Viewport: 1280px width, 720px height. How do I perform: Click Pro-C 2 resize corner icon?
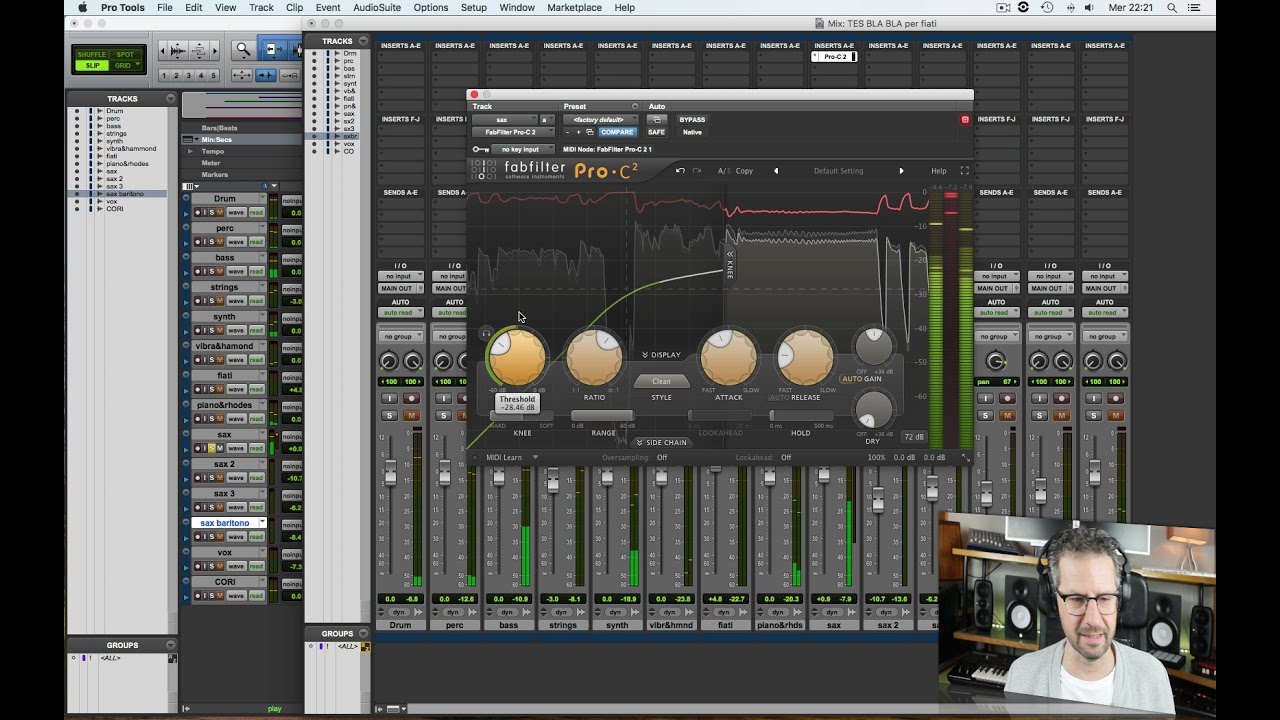coord(965,457)
